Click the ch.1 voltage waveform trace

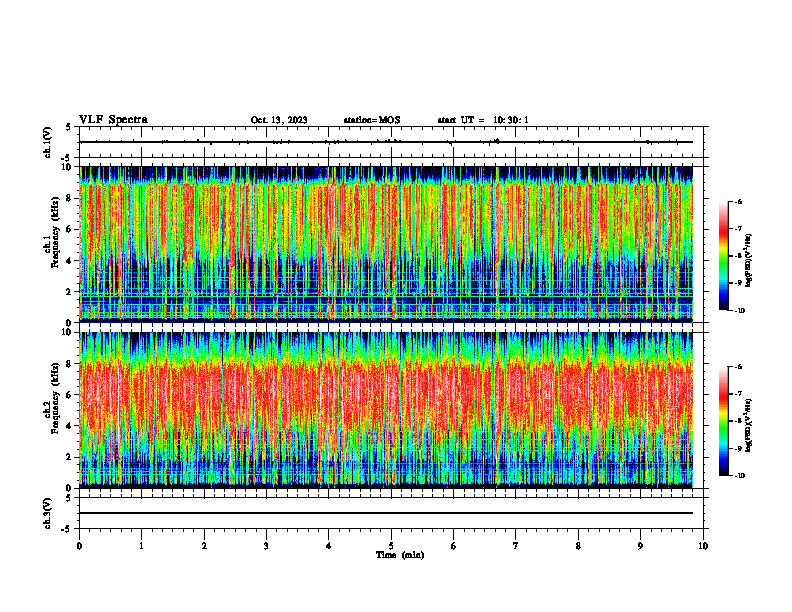pos(386,142)
